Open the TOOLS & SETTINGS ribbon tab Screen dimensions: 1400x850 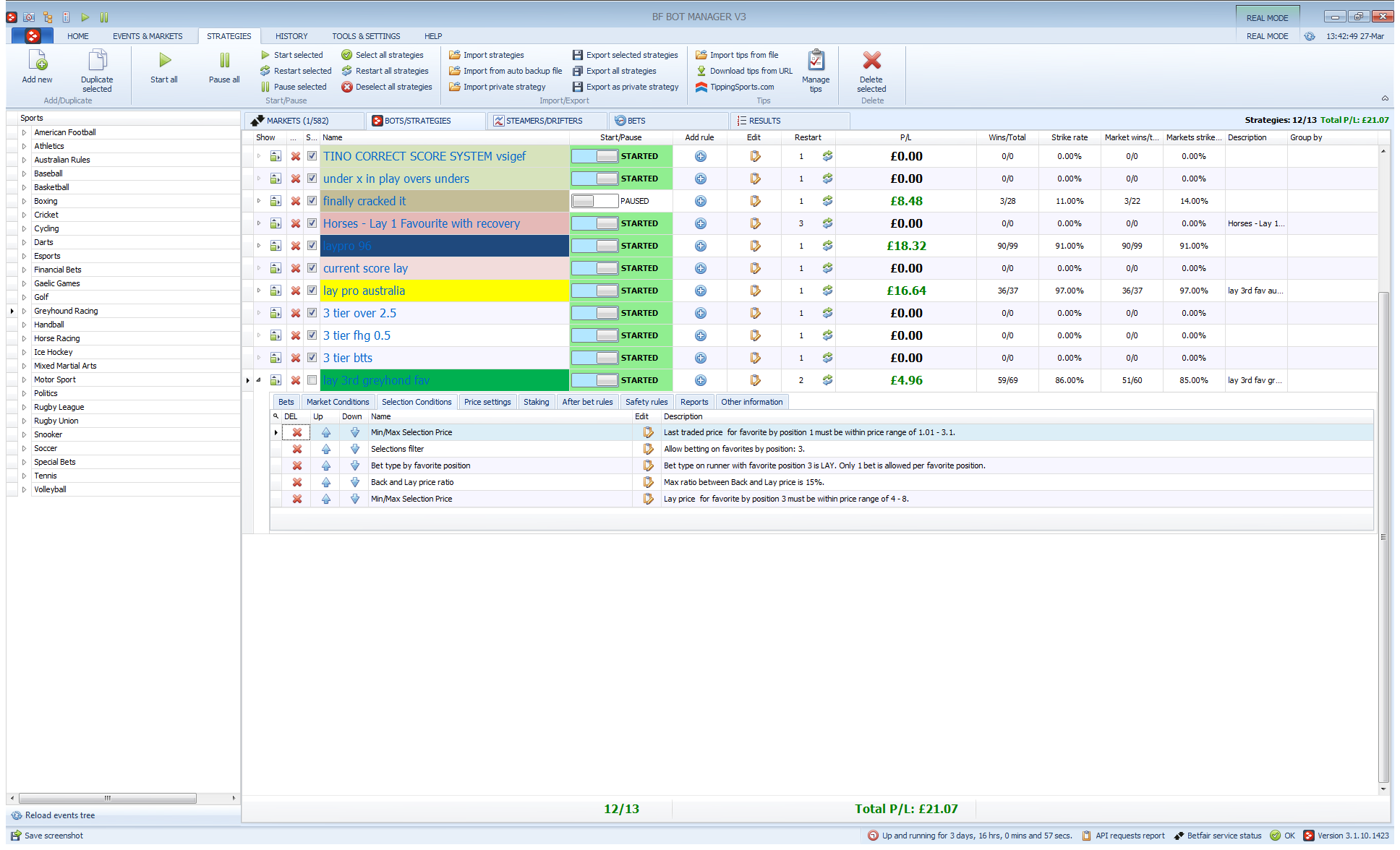tap(366, 36)
